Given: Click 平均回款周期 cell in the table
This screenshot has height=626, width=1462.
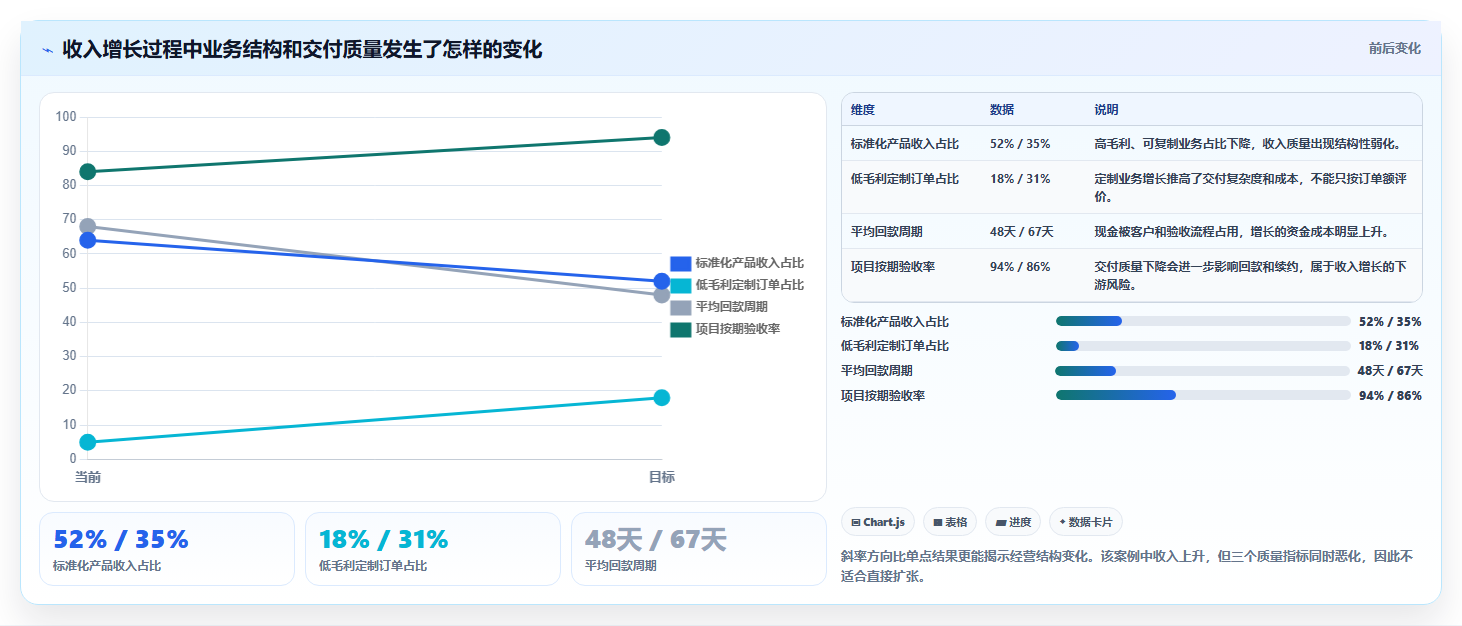Looking at the screenshot, I should [x=887, y=232].
